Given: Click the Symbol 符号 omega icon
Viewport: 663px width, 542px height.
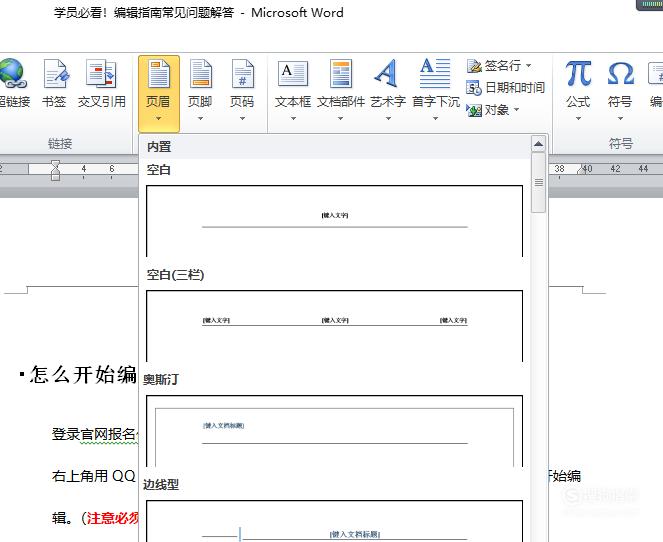Looking at the screenshot, I should pos(620,74).
